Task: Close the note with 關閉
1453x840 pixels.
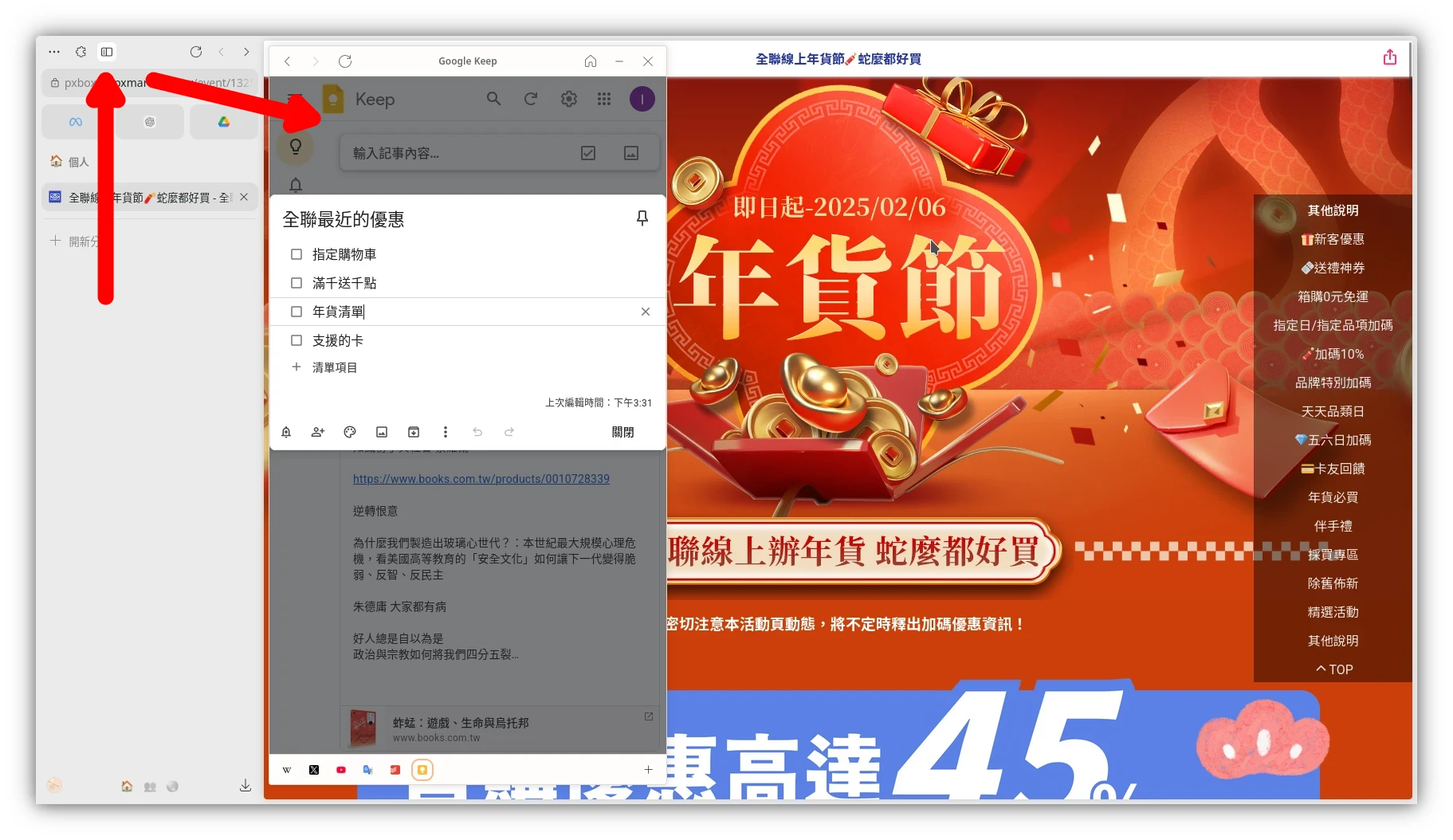Action: coord(623,432)
